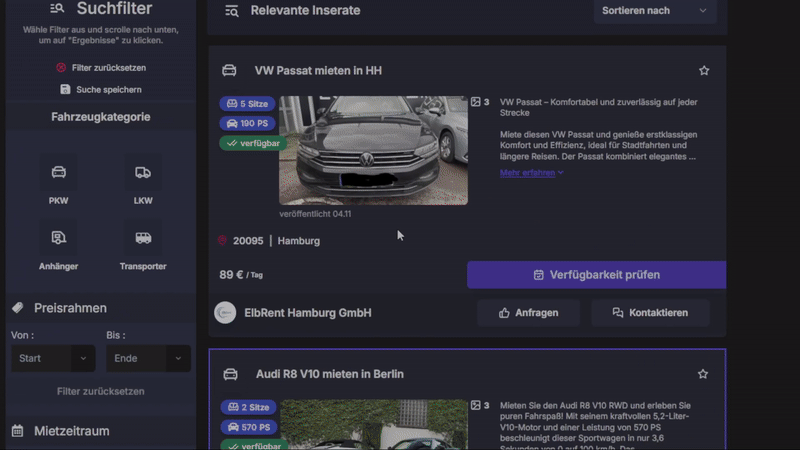Select the PKW car category icon

pos(58,172)
